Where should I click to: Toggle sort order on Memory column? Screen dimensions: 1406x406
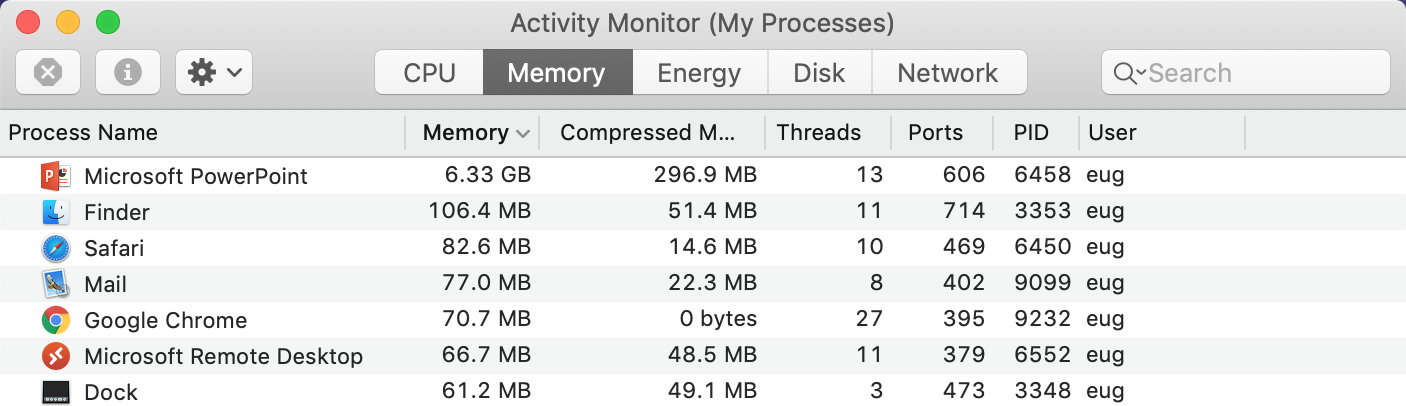(472, 132)
